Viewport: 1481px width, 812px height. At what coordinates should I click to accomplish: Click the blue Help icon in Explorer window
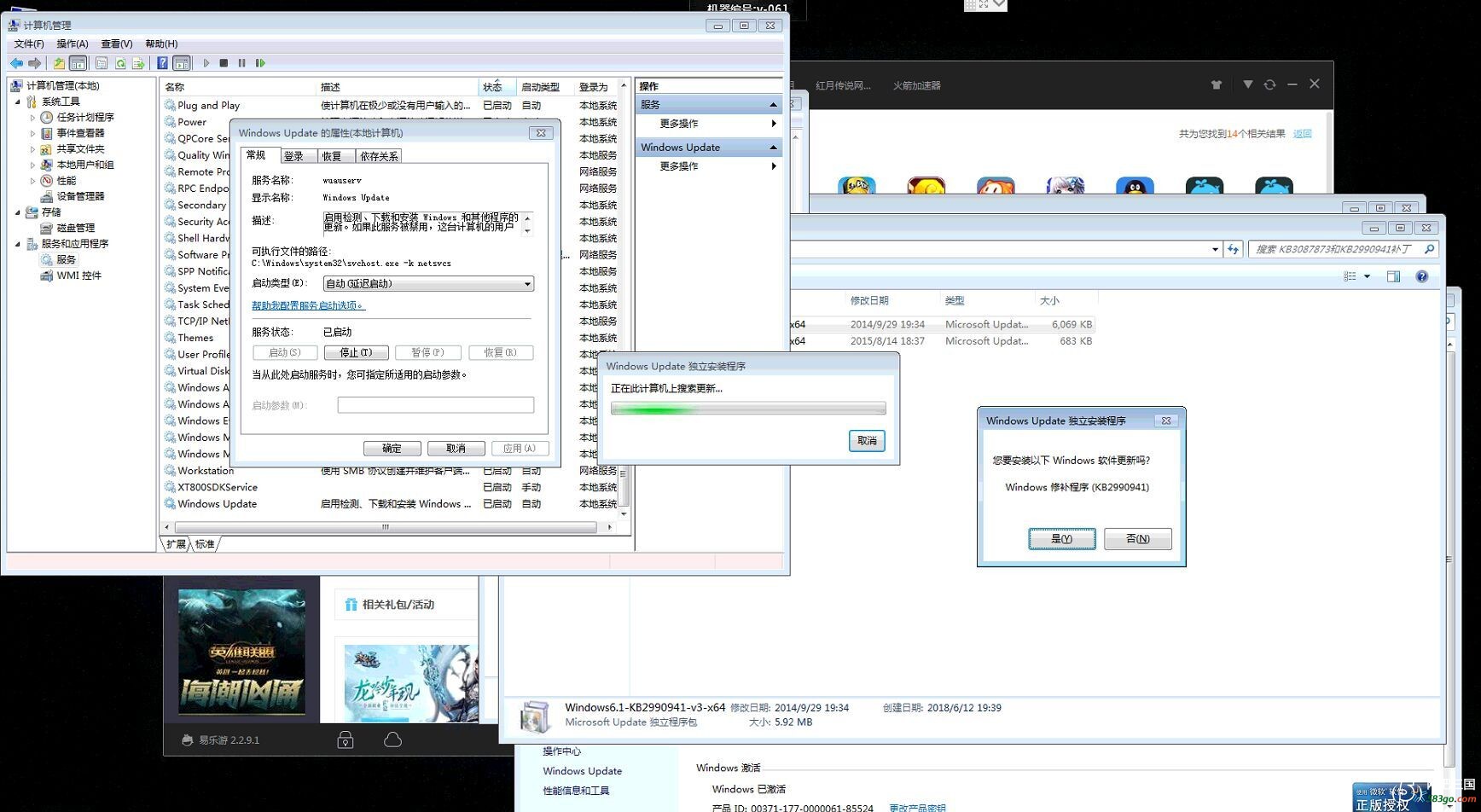[x=1421, y=276]
